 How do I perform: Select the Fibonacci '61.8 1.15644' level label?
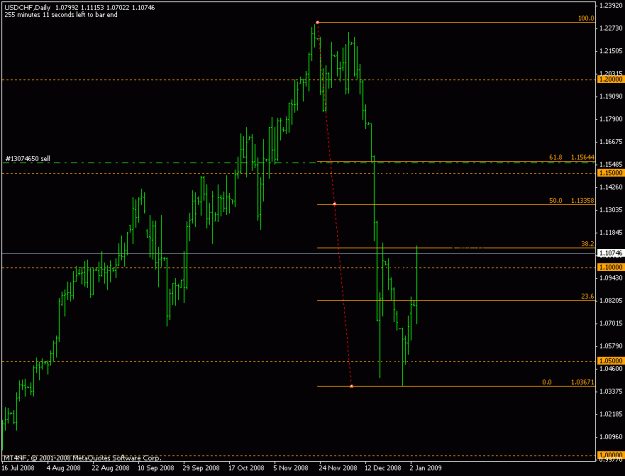coord(572,157)
